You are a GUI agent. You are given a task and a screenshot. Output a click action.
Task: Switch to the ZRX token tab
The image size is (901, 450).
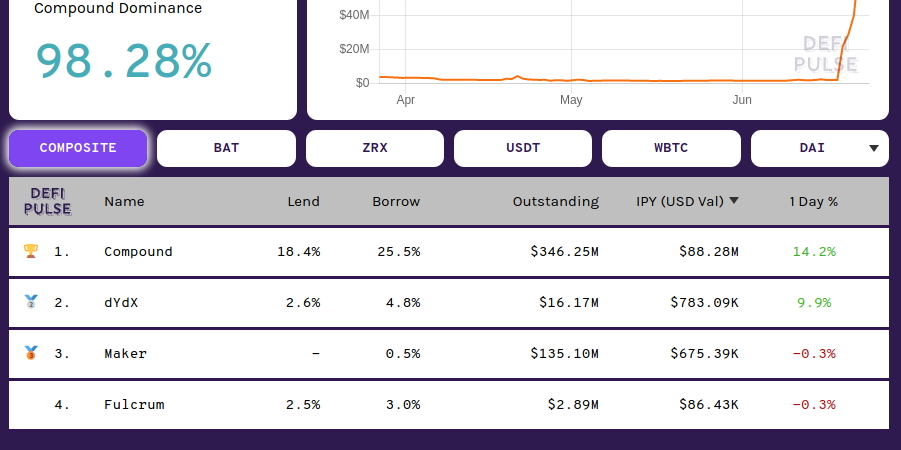[x=375, y=148]
